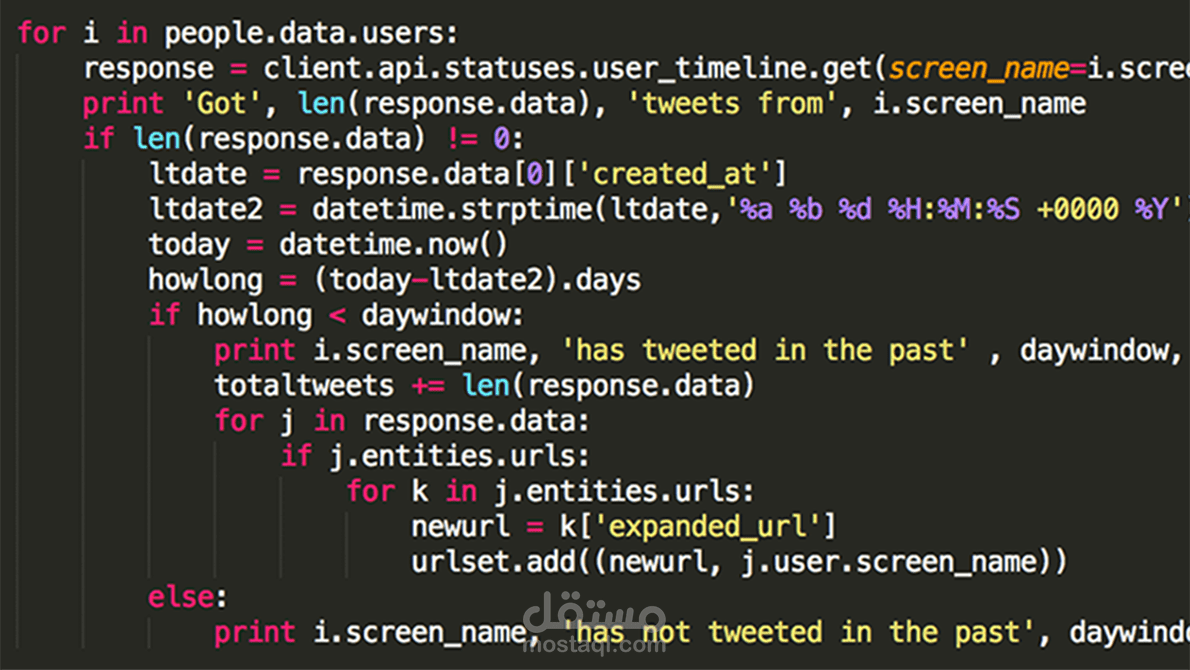1190x670 pixels.
Task: Click the 'response' variable on the assignment line
Action: [x=149, y=69]
